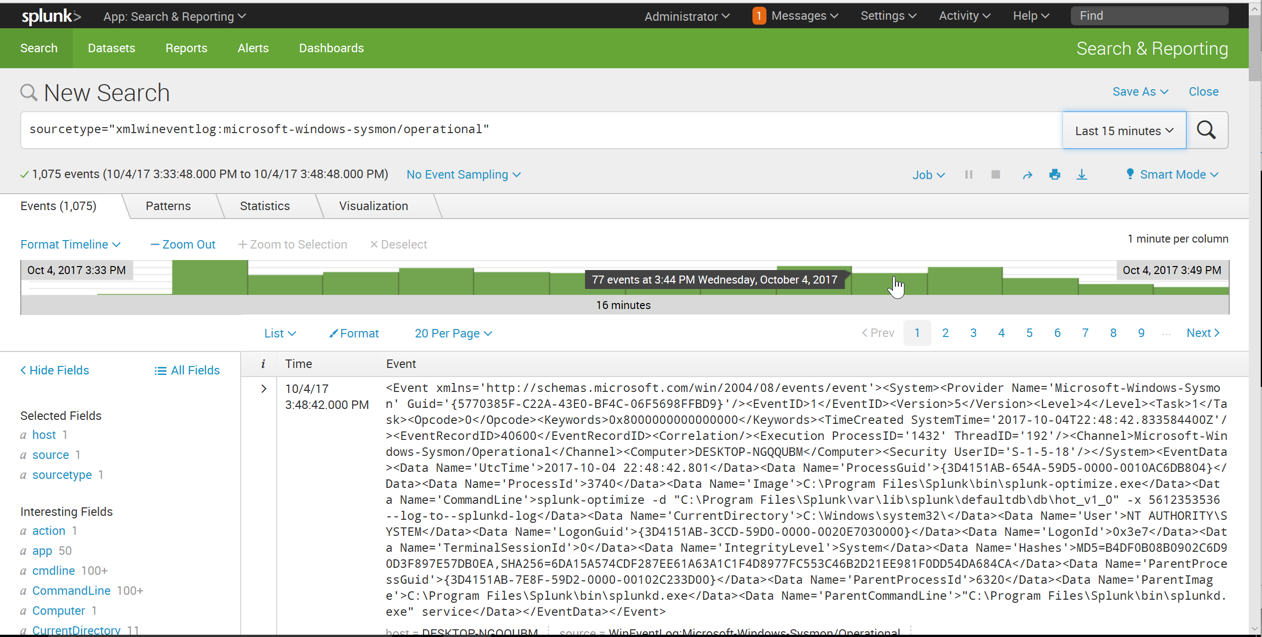Viewport: 1262px width, 637px height.
Task: Open No Event Sampling dropdown
Action: pyautogui.click(x=463, y=174)
